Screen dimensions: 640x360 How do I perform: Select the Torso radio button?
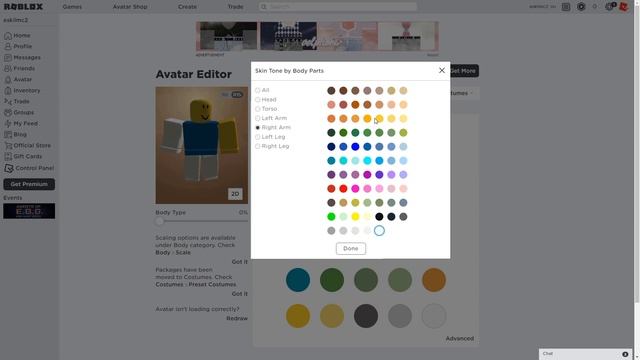(x=258, y=109)
